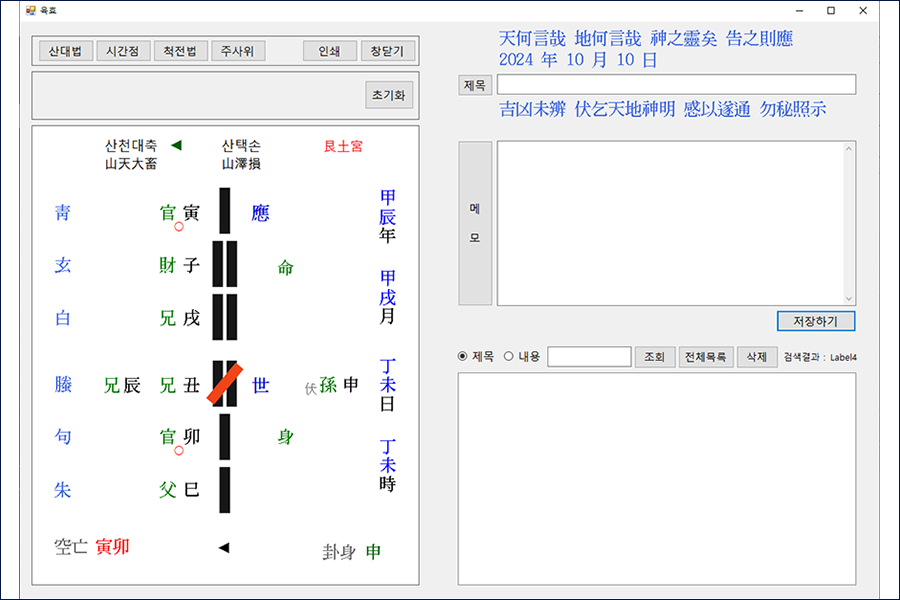Select the 제목 search radio option
This screenshot has height=600, width=900.
pyautogui.click(x=464, y=356)
